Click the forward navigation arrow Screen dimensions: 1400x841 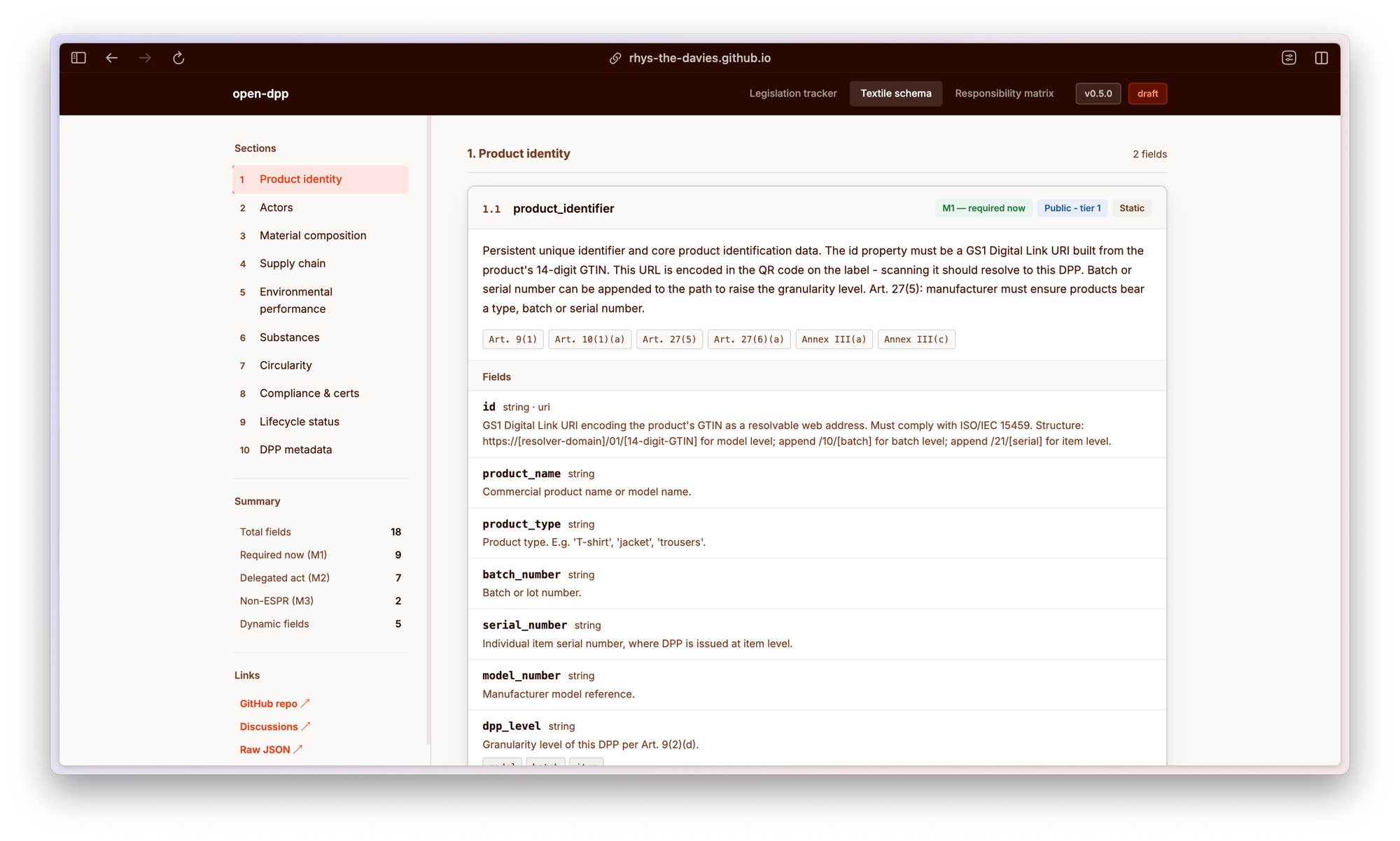145,58
